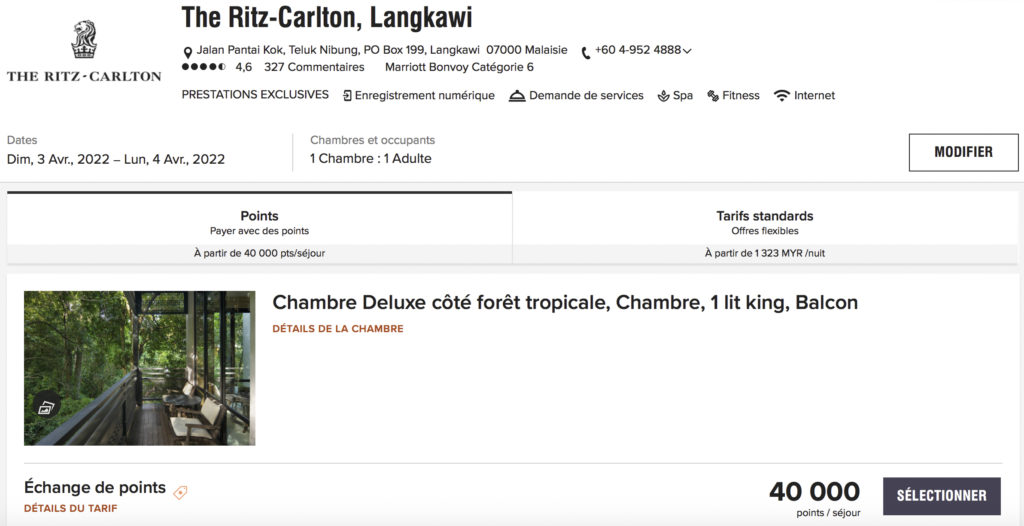This screenshot has width=1024, height=526.
Task: Click the phone icon next to number
Action: pos(586,52)
